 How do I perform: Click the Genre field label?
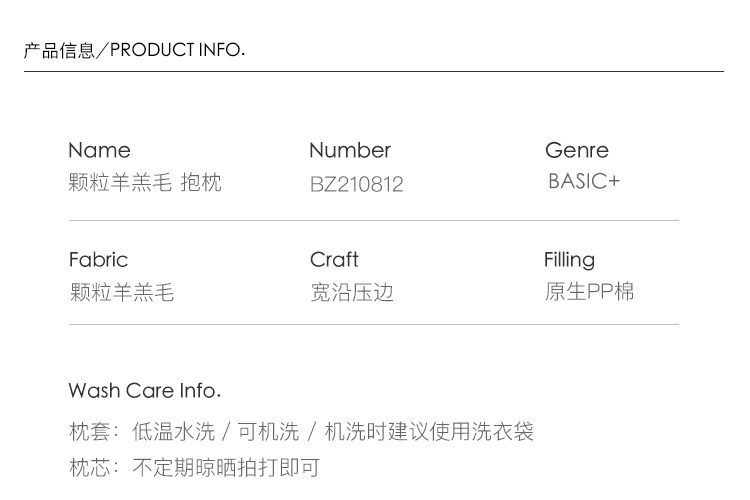click(577, 150)
